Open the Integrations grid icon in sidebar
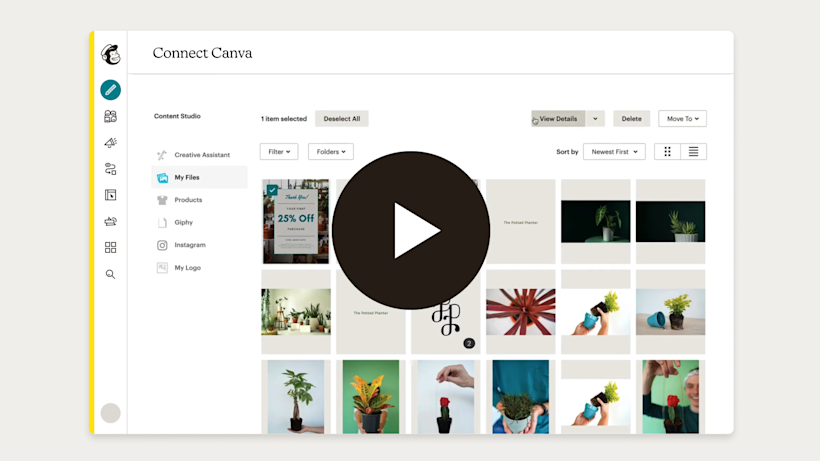 [x=111, y=247]
